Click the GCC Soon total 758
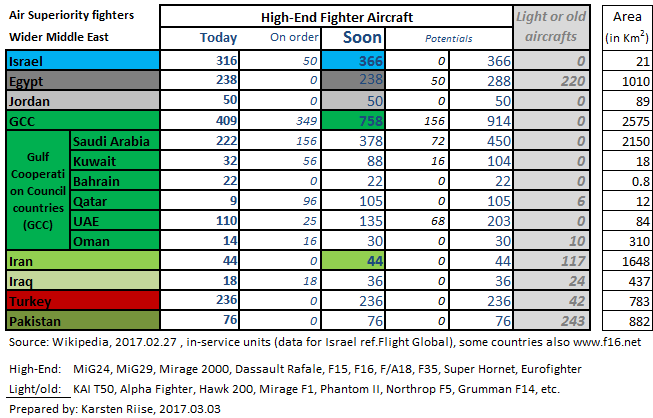The image size is (653, 418). pos(353,121)
